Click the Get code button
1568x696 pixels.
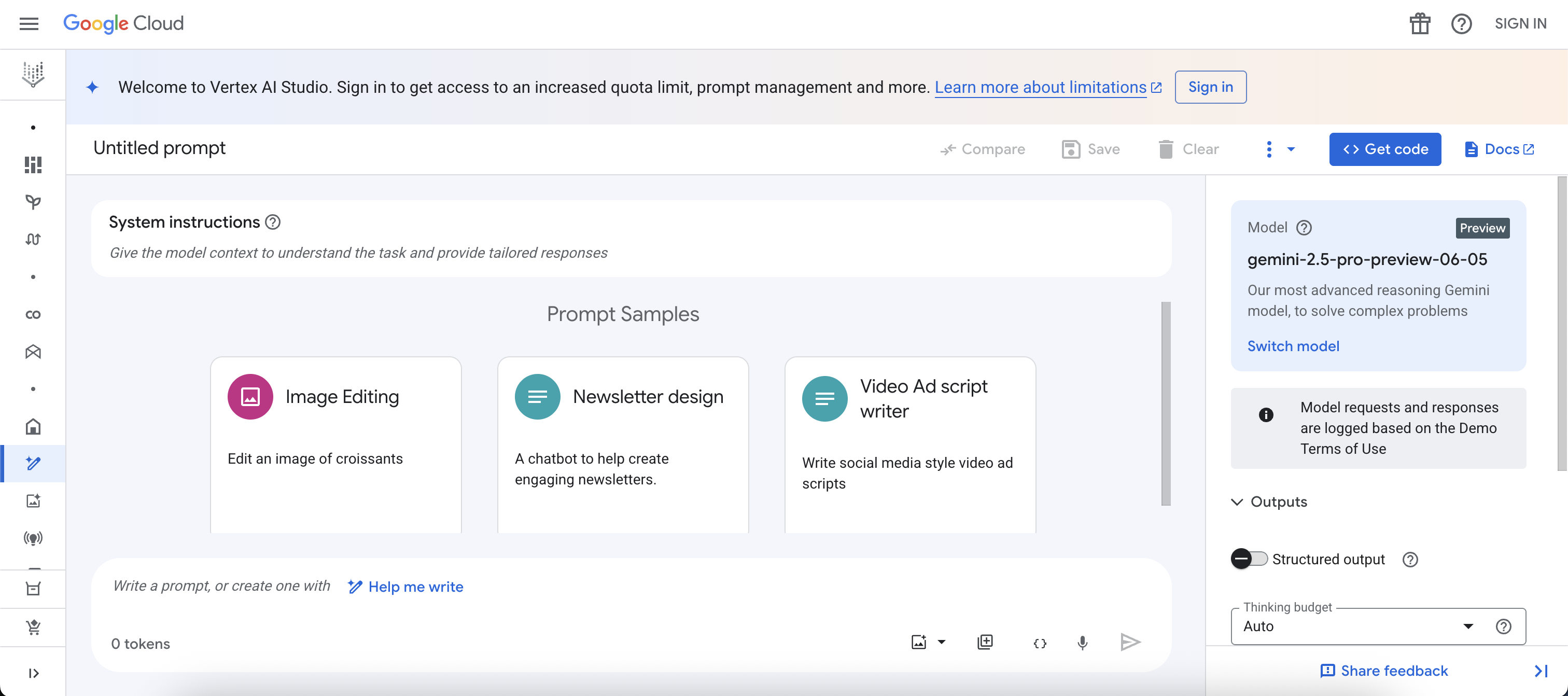coord(1385,149)
